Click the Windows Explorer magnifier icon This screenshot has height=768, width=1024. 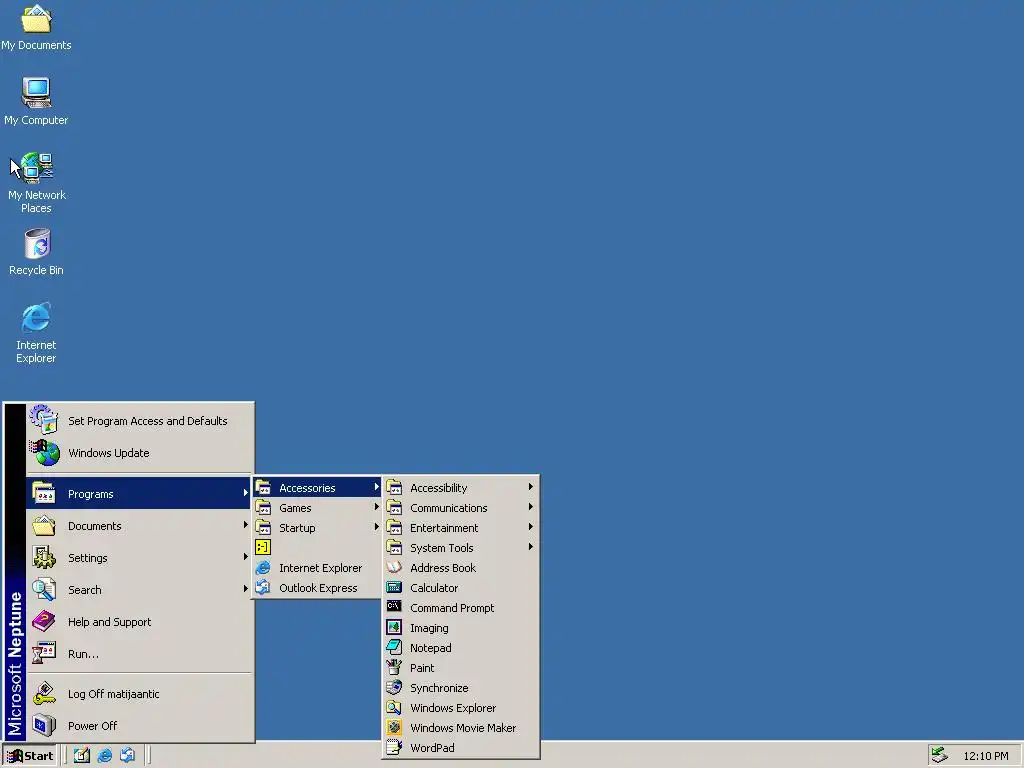coord(394,708)
